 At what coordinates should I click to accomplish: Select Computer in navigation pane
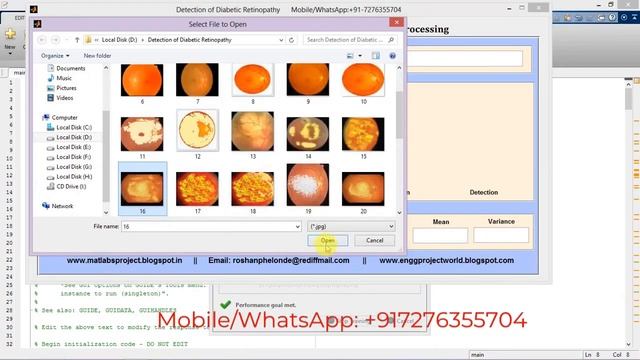(60, 117)
